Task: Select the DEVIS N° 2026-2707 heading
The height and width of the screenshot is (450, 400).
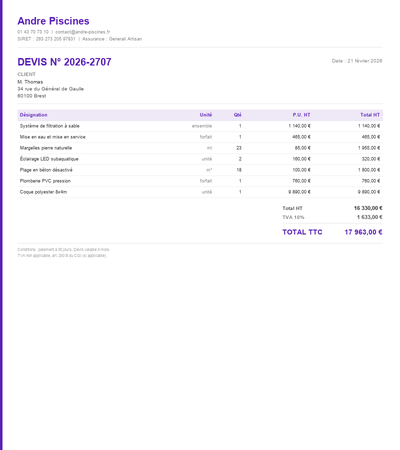Action: click(x=64, y=62)
